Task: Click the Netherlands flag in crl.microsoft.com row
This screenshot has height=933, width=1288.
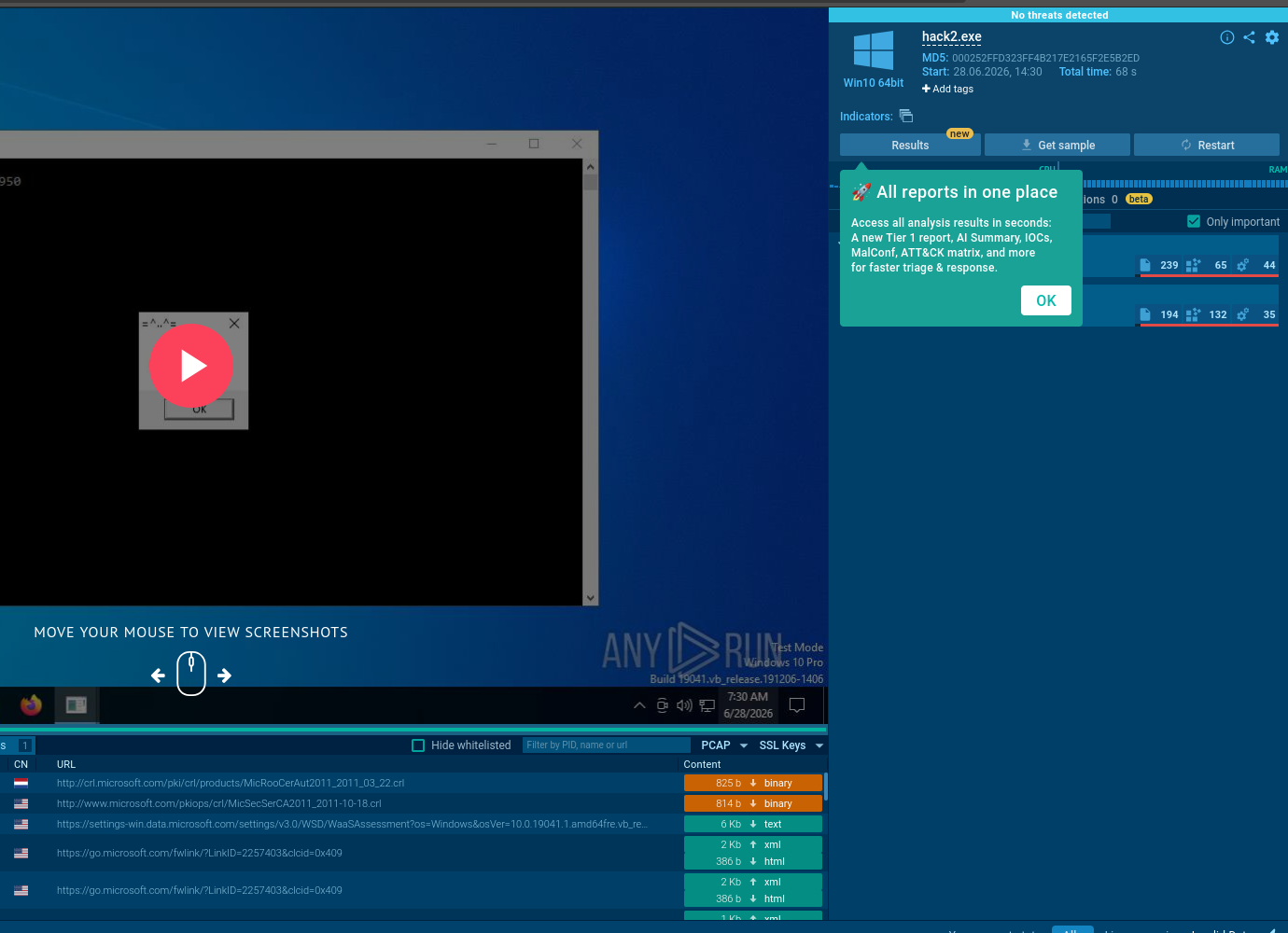Action: click(21, 783)
